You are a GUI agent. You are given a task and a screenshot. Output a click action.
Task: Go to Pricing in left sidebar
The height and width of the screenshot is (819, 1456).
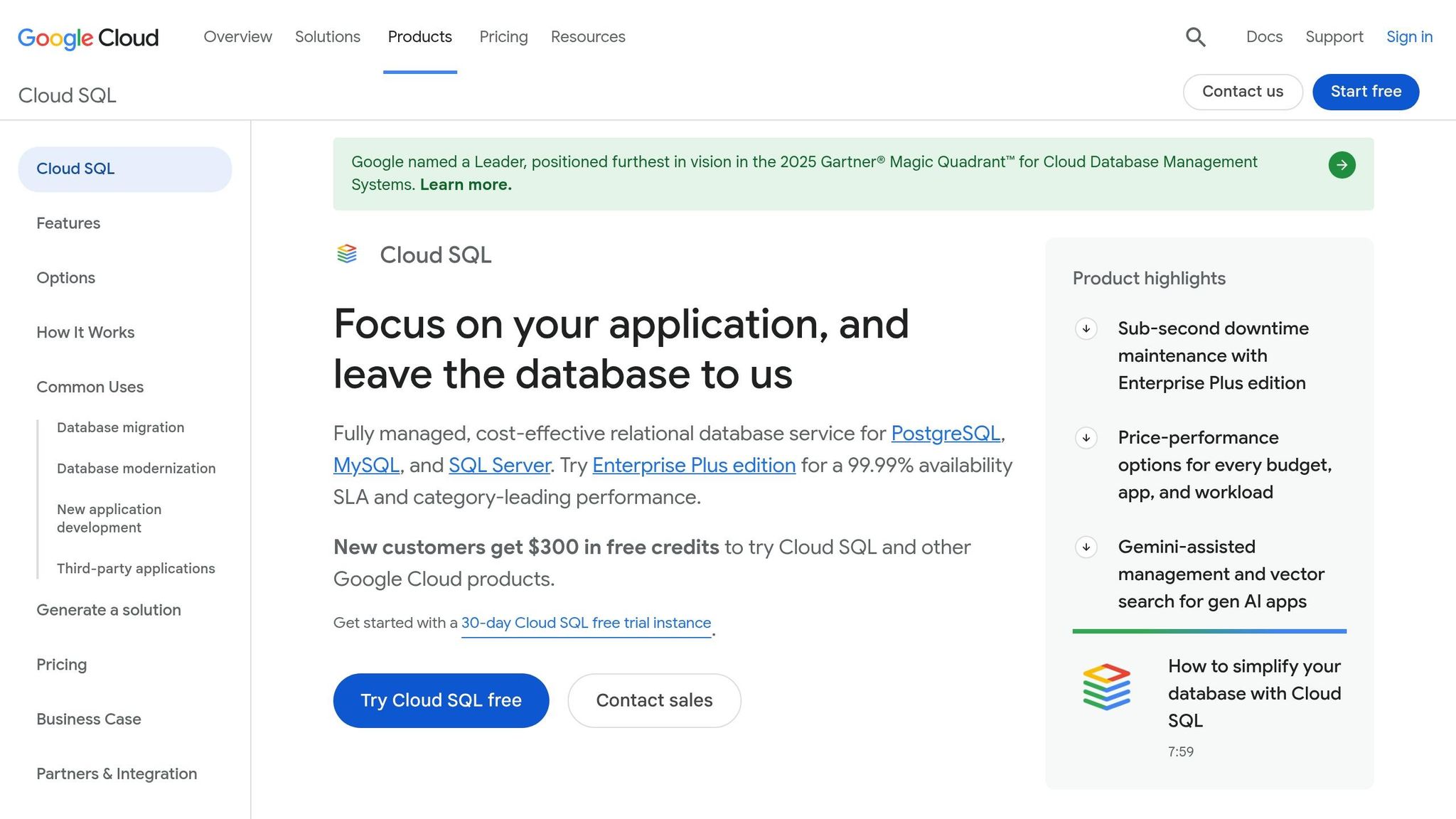pyautogui.click(x=61, y=665)
